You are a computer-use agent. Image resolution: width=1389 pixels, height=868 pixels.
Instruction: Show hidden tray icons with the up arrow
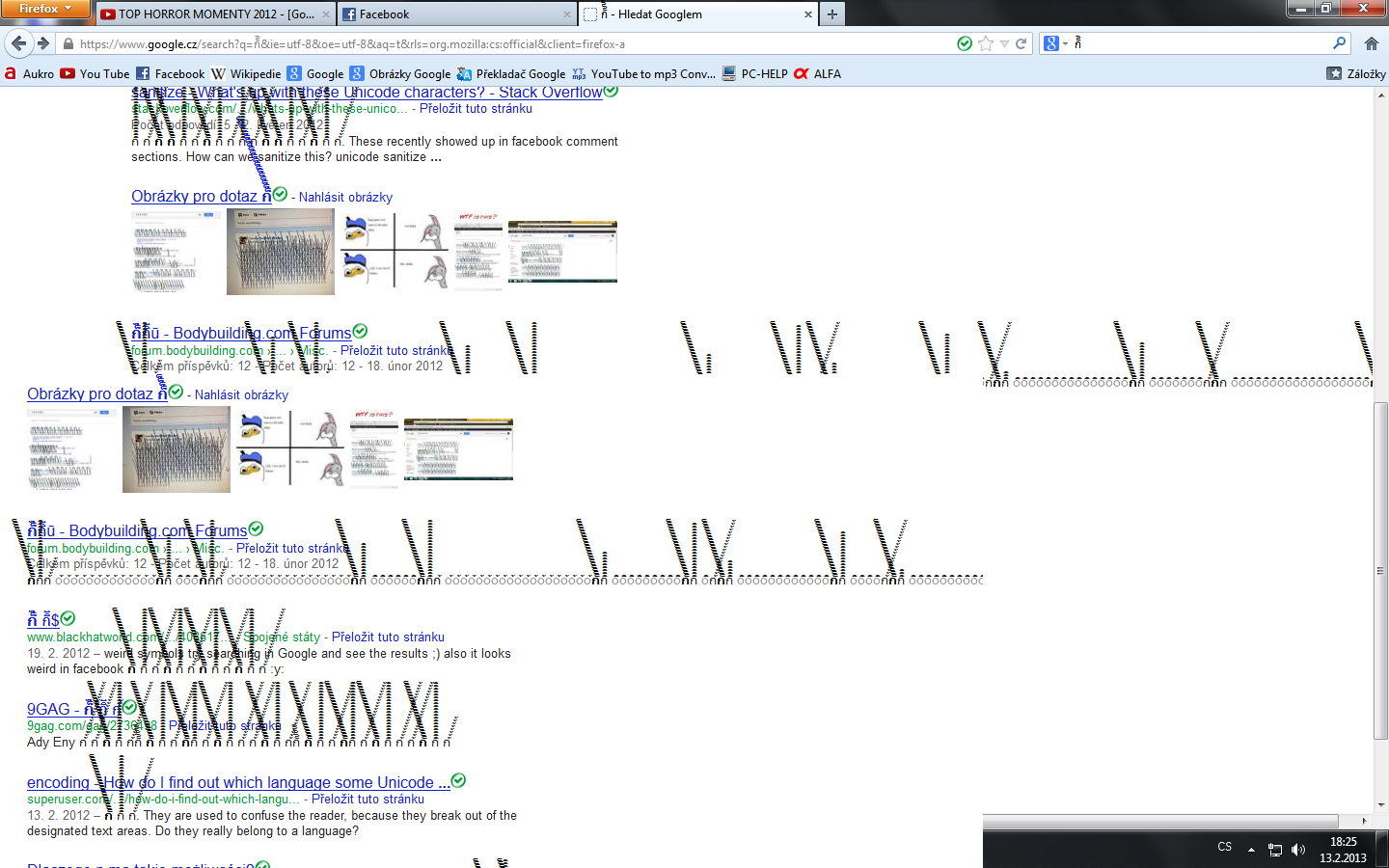(x=1251, y=850)
